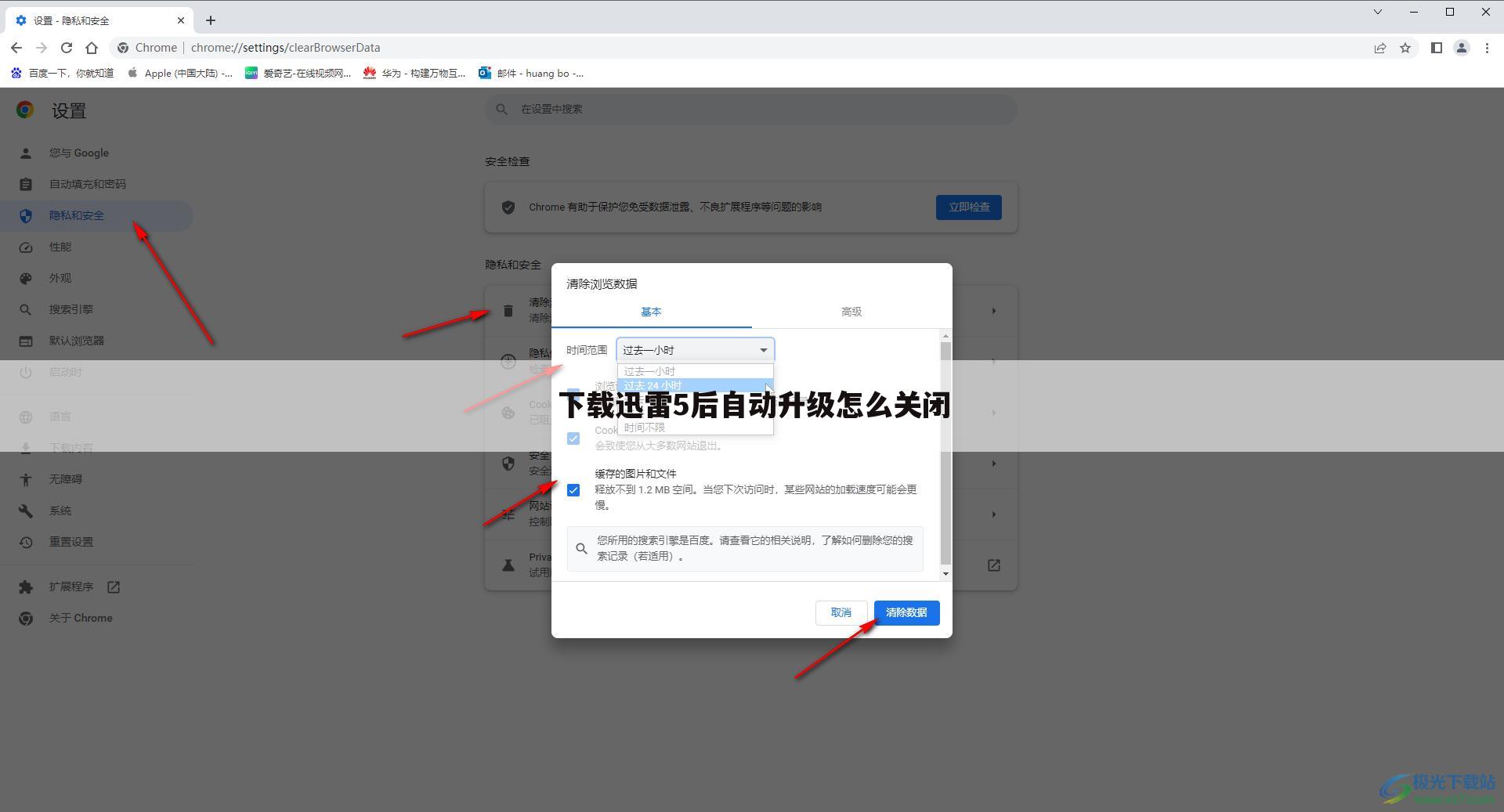Choose 过去 24 小时 from the list

(696, 385)
